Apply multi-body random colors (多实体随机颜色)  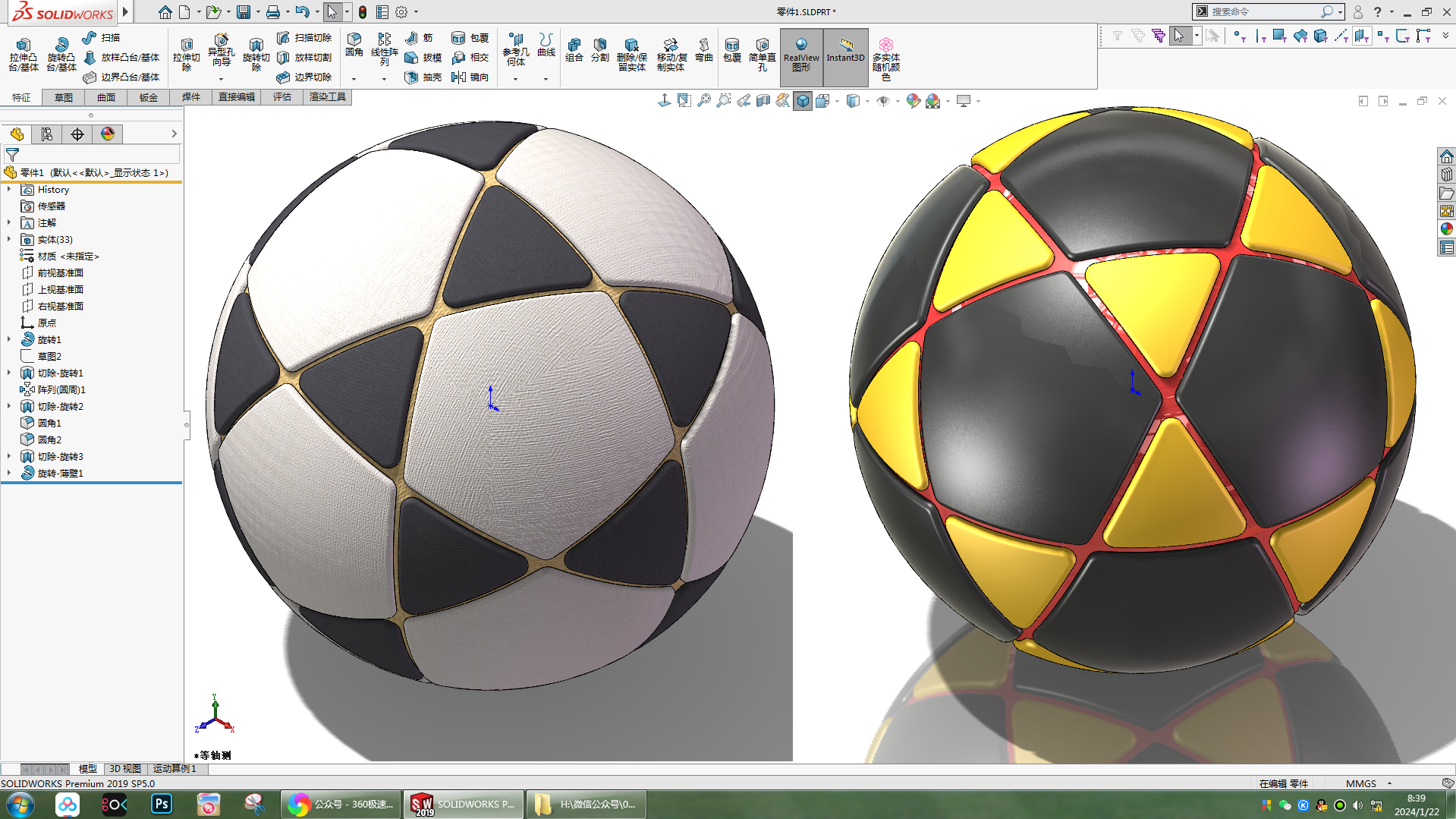(x=886, y=58)
